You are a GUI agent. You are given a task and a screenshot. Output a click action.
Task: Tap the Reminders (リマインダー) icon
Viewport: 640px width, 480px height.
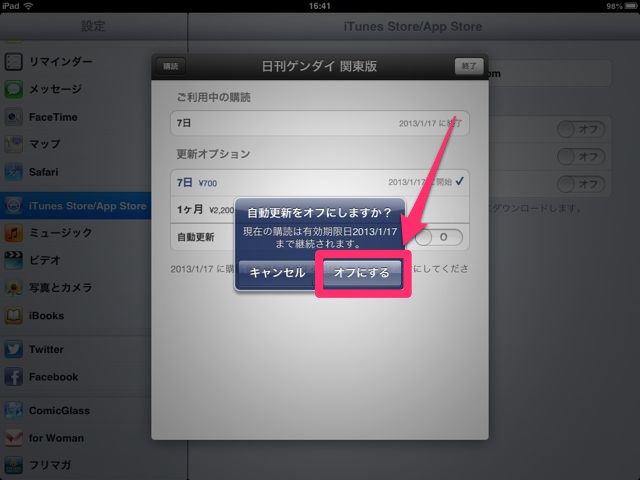(x=13, y=62)
